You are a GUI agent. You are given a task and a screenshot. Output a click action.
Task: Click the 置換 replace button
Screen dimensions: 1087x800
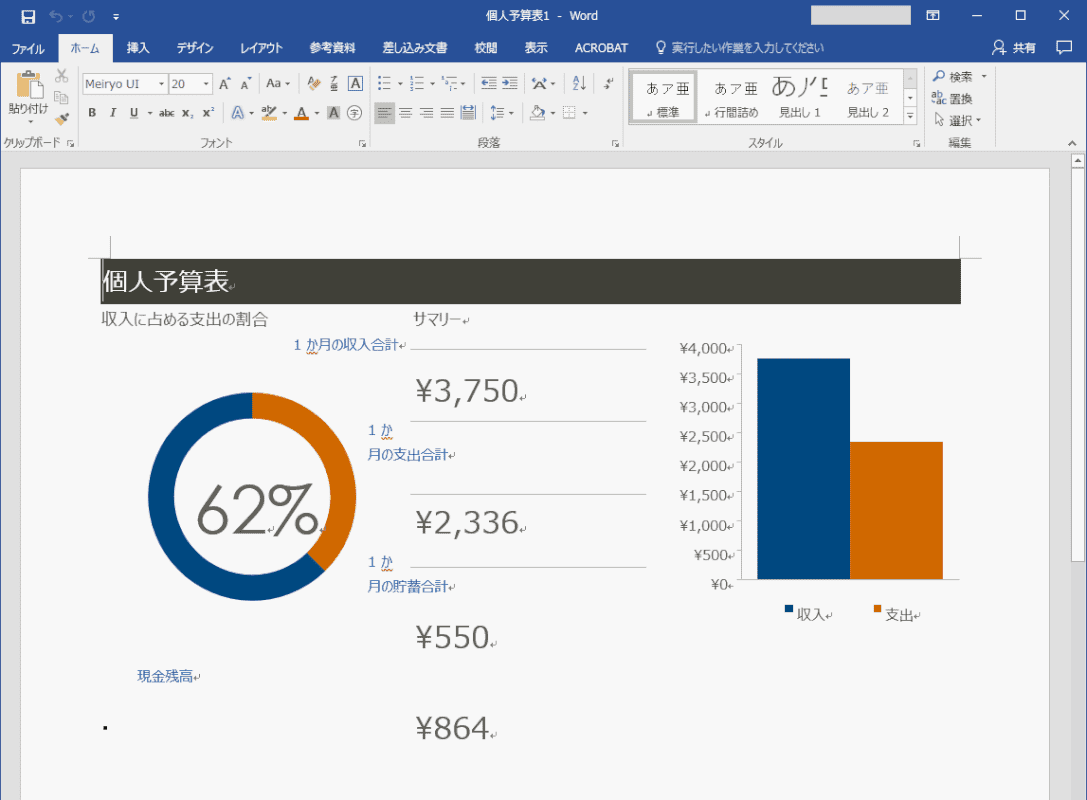pyautogui.click(x=953, y=98)
